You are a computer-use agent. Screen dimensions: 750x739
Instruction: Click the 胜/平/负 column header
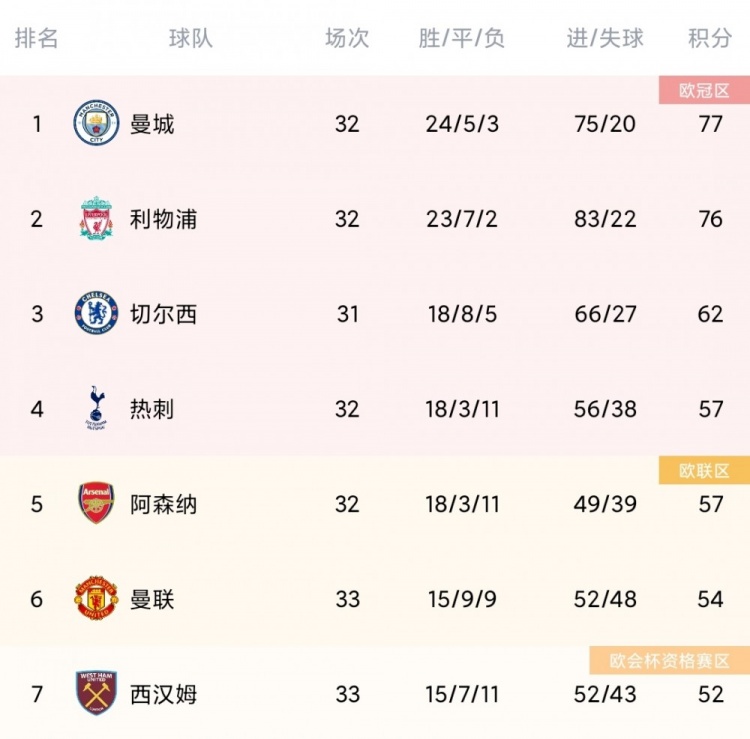[x=462, y=38]
